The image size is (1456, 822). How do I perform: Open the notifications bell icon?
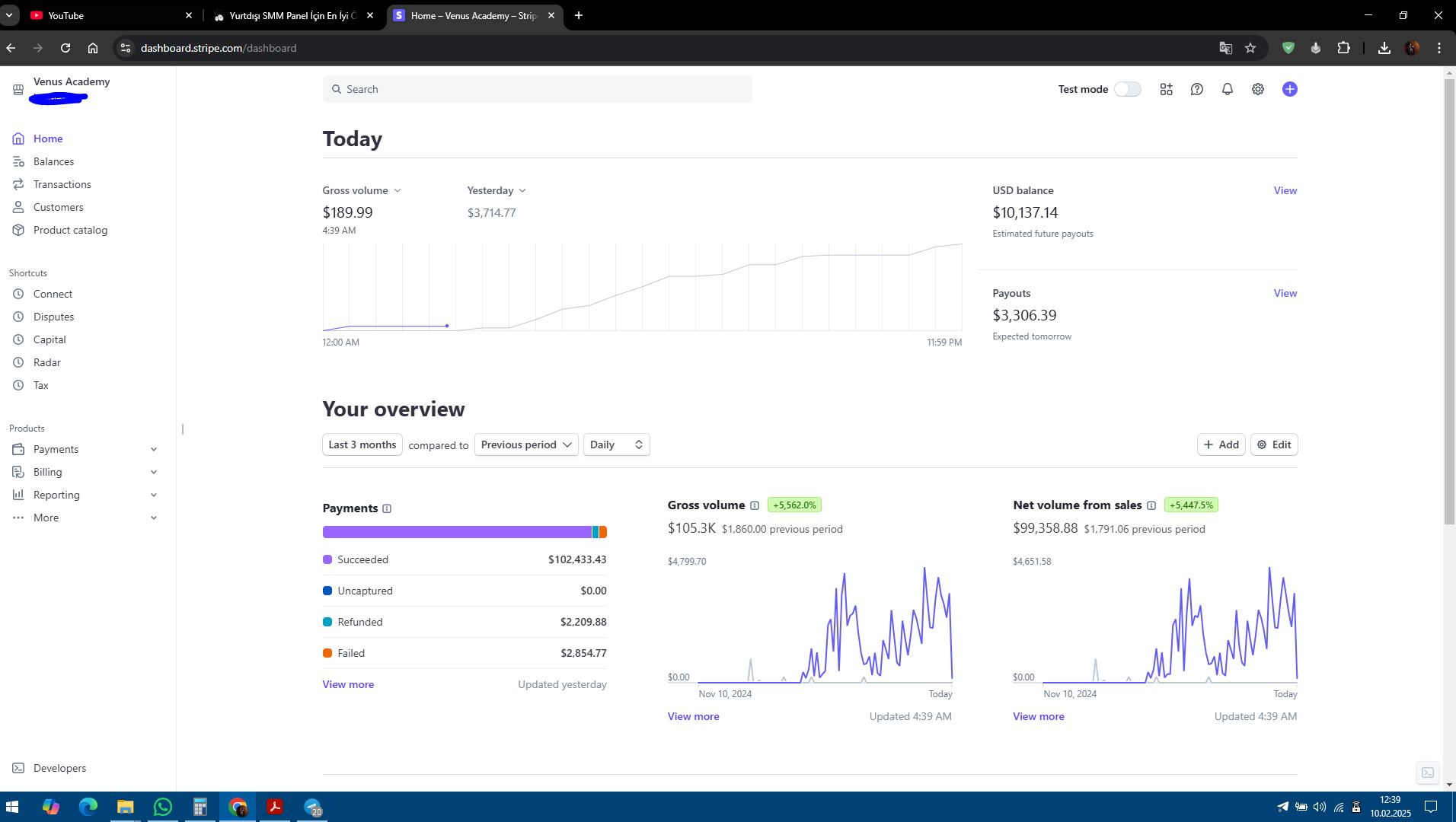click(1227, 89)
